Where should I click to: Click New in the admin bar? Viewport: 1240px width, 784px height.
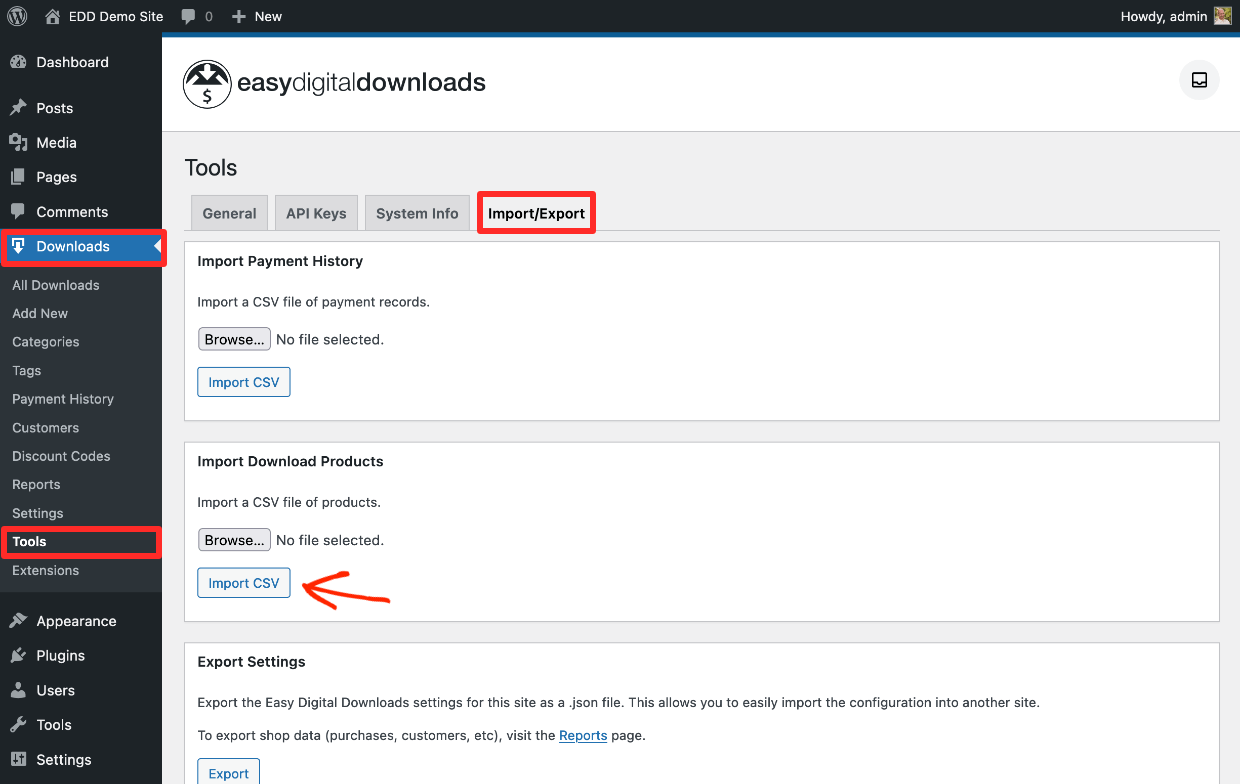[256, 16]
